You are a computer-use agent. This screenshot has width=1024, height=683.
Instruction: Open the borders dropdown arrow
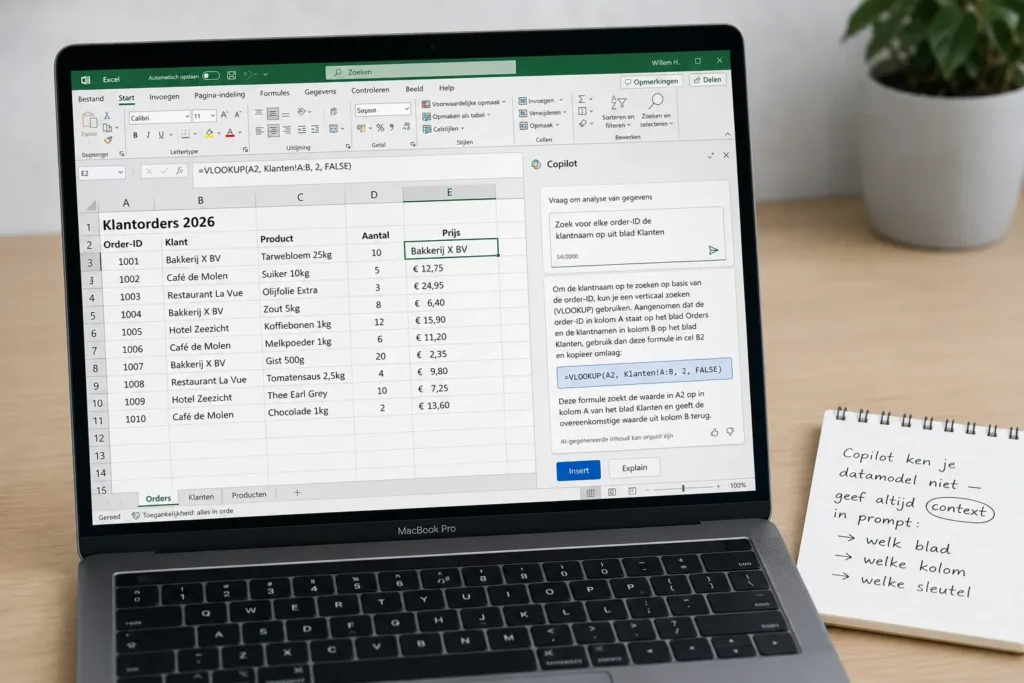click(x=195, y=134)
